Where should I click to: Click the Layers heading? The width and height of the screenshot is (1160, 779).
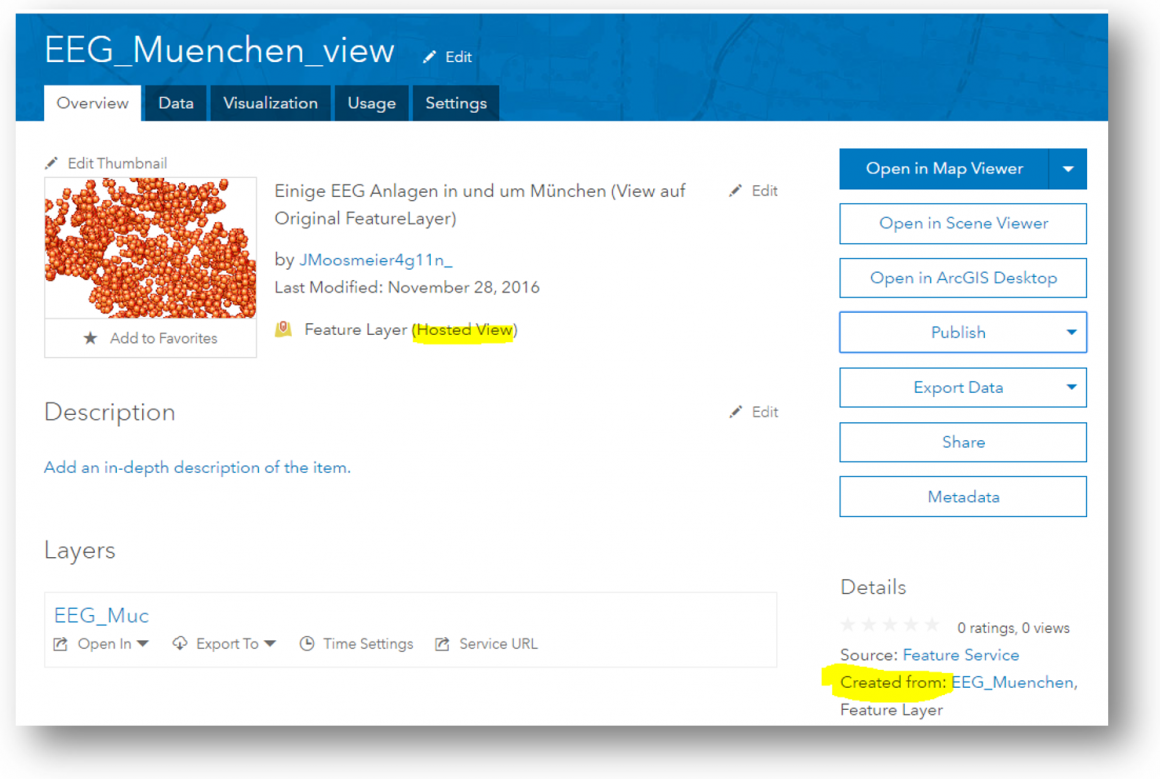coord(80,550)
